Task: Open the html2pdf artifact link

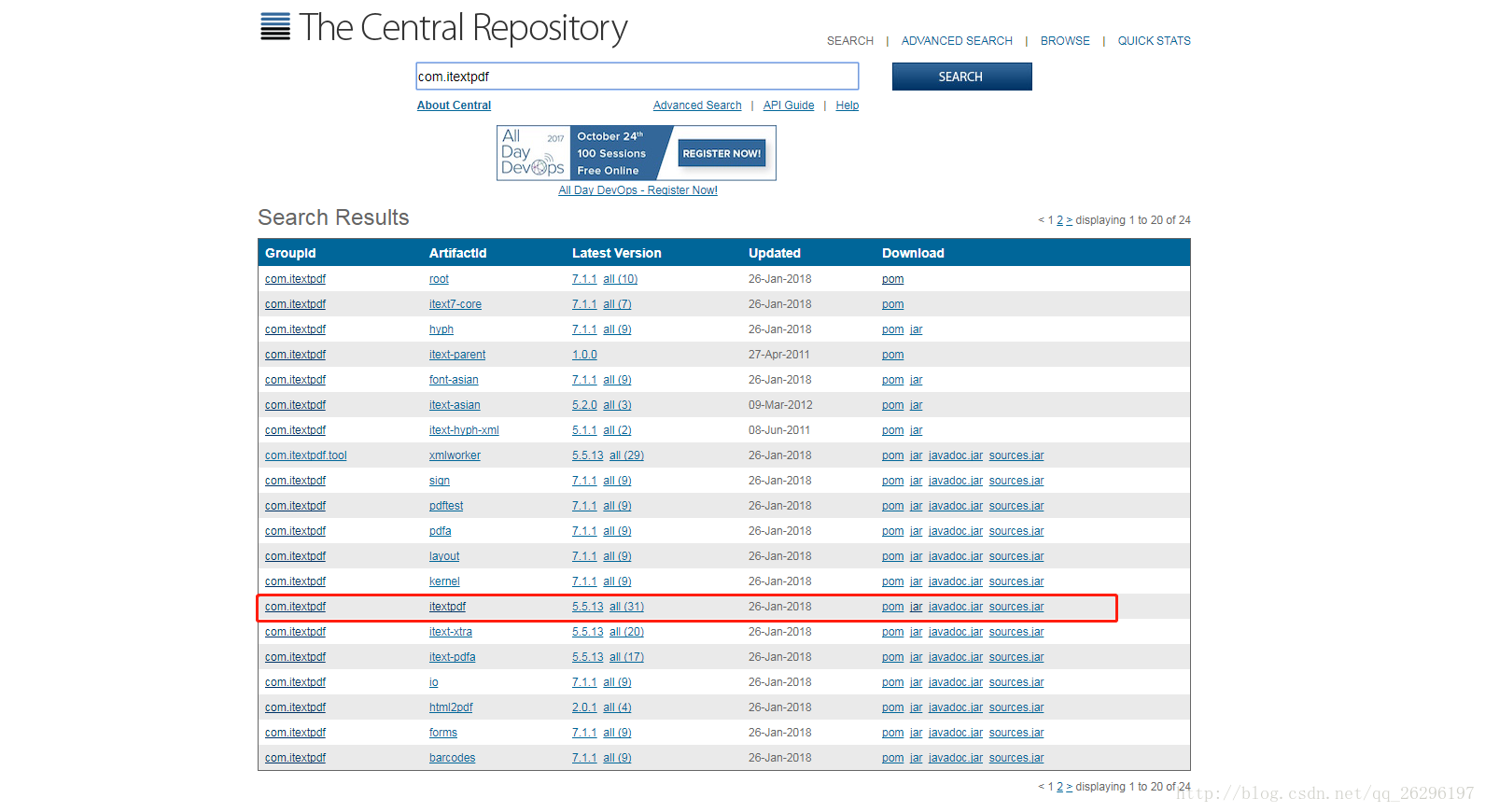Action: 451,707
